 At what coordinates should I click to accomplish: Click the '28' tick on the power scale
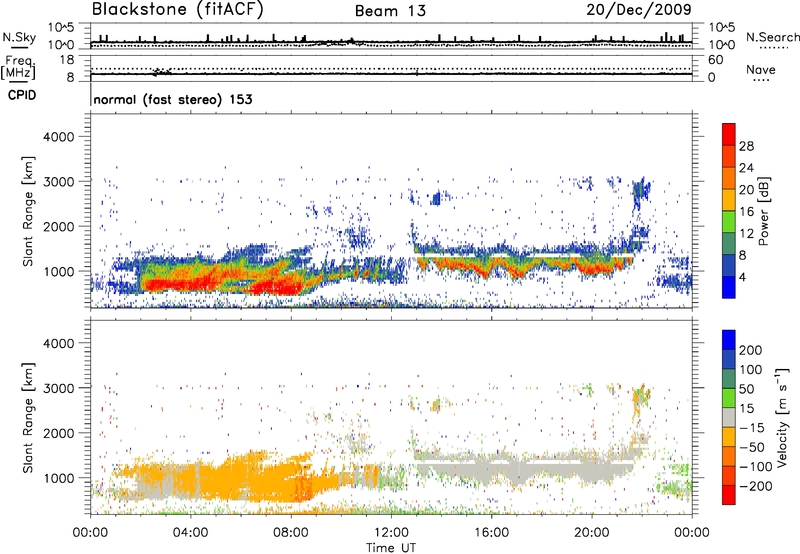pyautogui.click(x=746, y=146)
